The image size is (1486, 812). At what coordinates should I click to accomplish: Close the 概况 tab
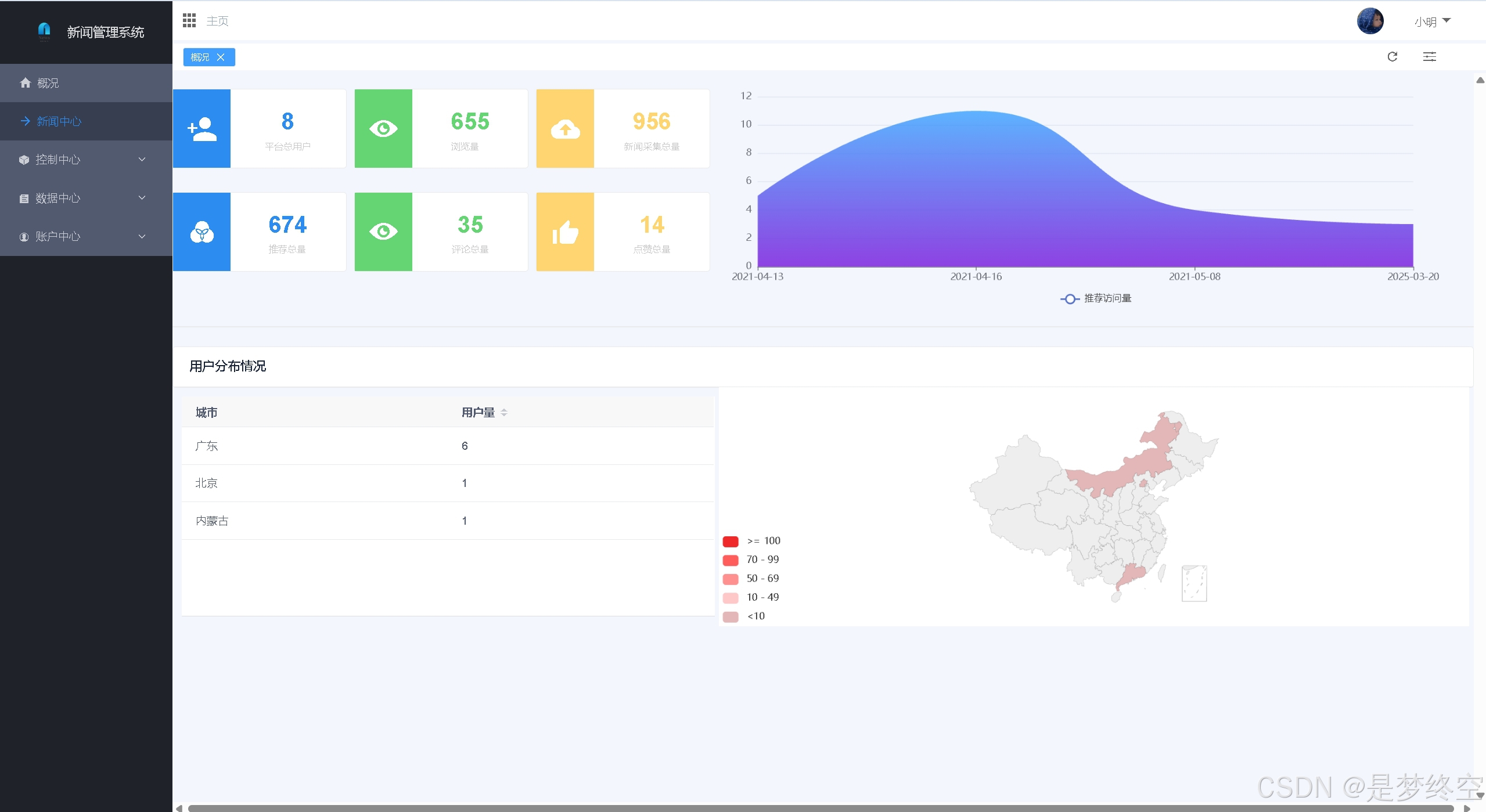coord(221,57)
